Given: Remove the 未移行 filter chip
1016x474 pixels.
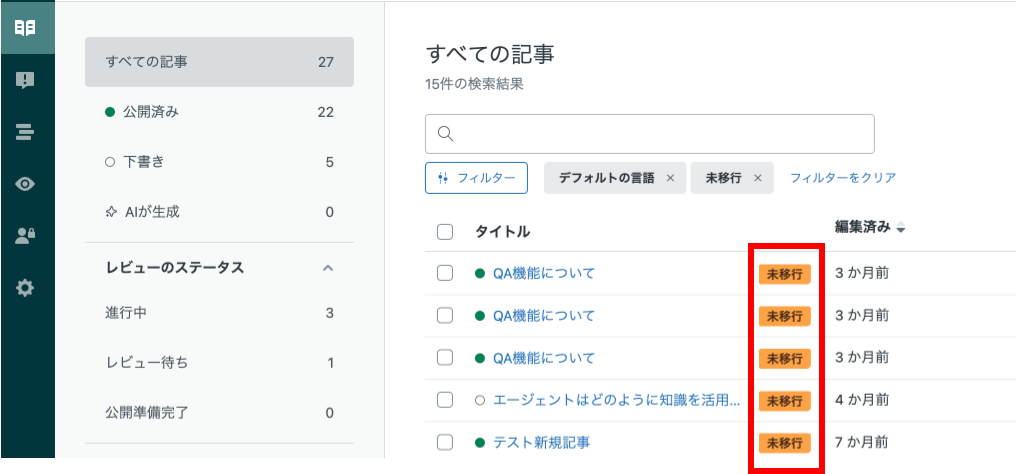Looking at the screenshot, I should (757, 178).
